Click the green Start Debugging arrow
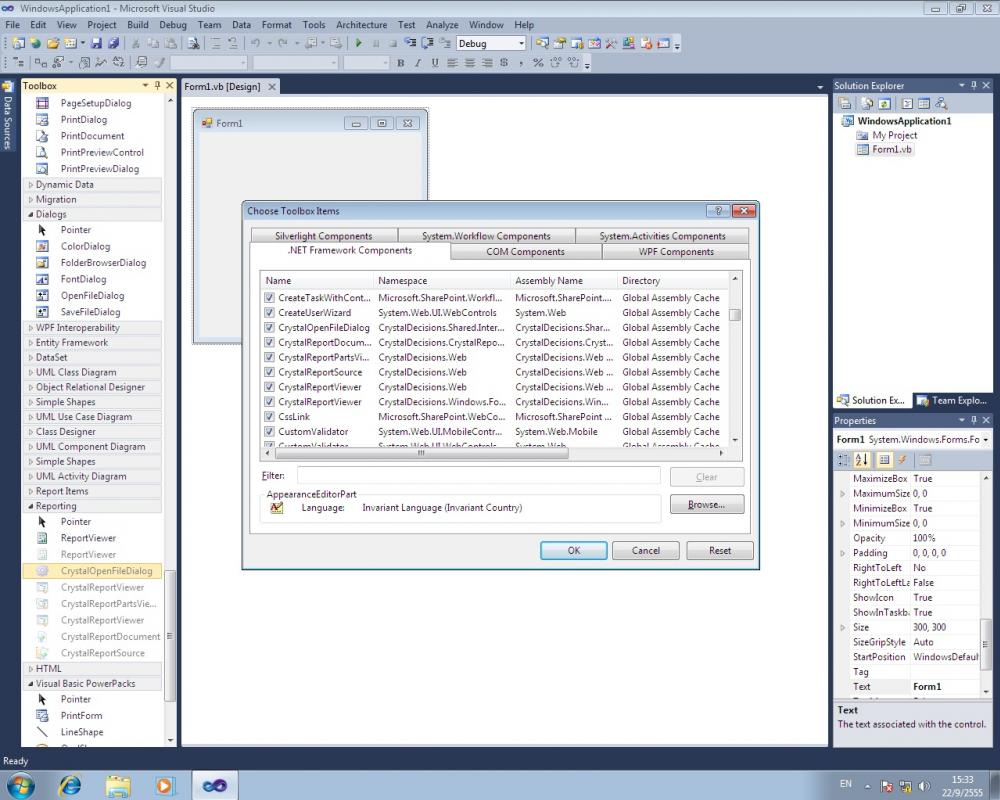The width and height of the screenshot is (1000, 800). (x=358, y=43)
